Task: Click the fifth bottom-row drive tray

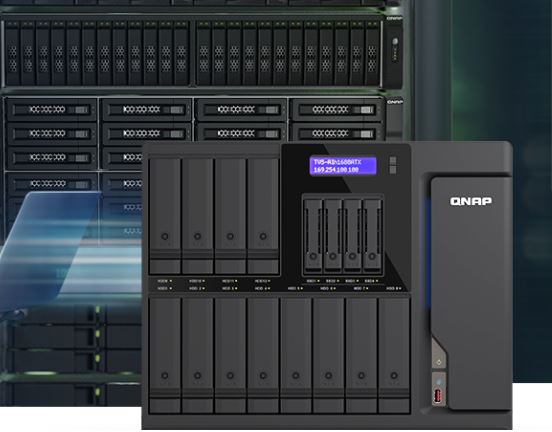Action: click(x=296, y=355)
